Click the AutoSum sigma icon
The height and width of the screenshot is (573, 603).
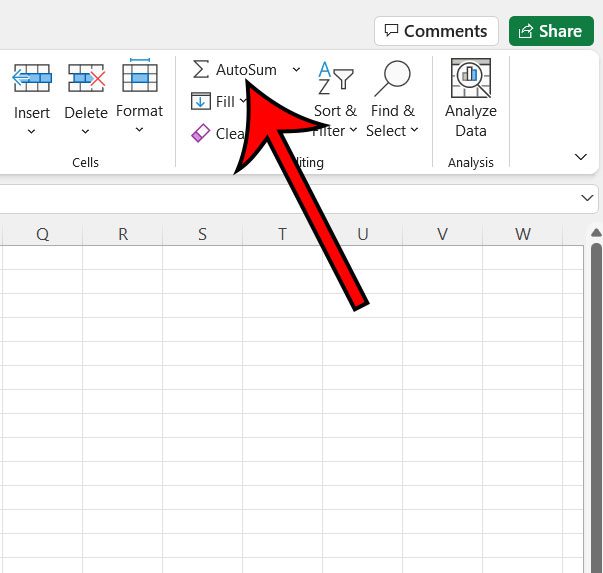click(x=201, y=70)
